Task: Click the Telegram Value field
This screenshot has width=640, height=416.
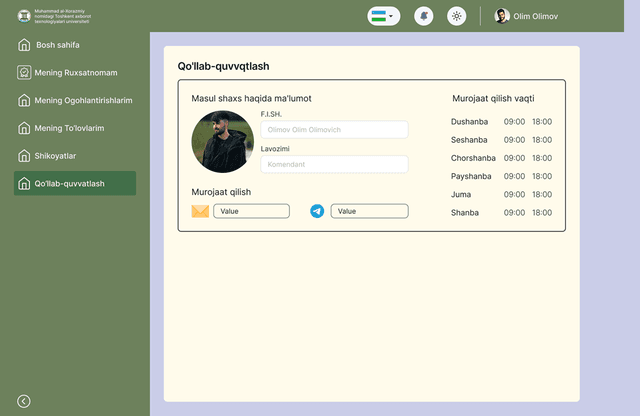Action: 369,211
